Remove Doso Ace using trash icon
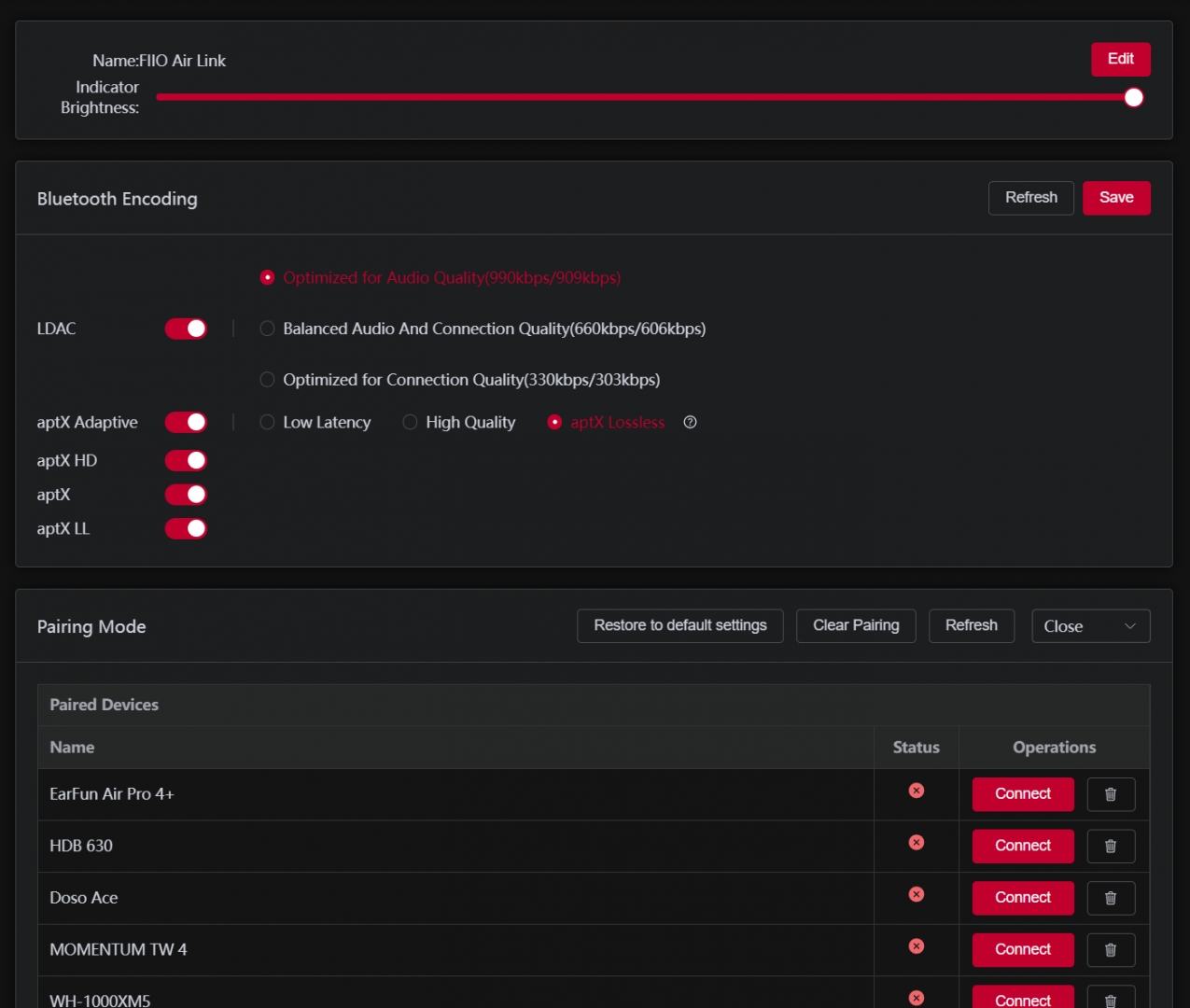This screenshot has height=1008, width=1190. point(1111,898)
